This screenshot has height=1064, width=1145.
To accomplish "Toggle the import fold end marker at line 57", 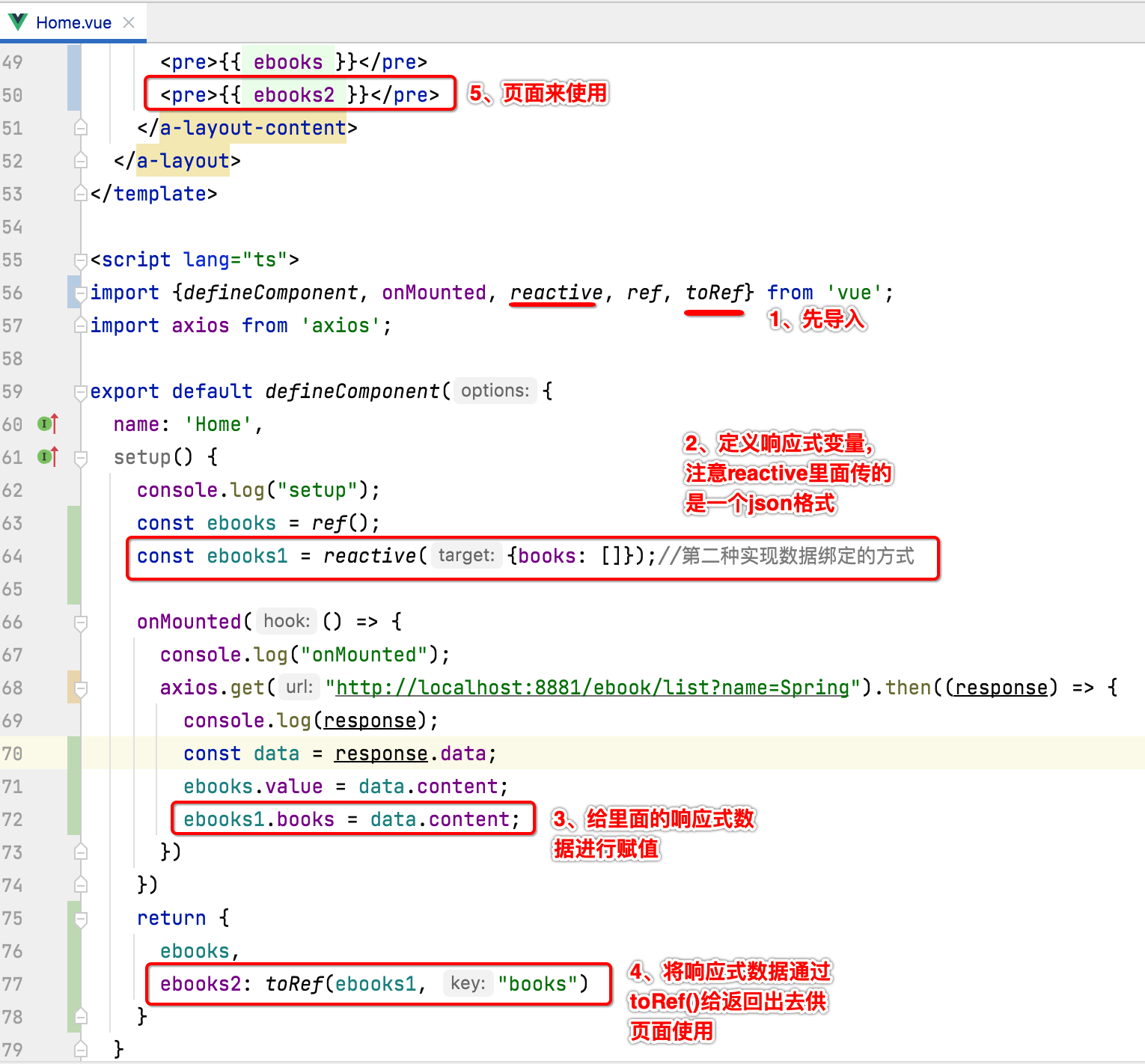I will click(81, 325).
